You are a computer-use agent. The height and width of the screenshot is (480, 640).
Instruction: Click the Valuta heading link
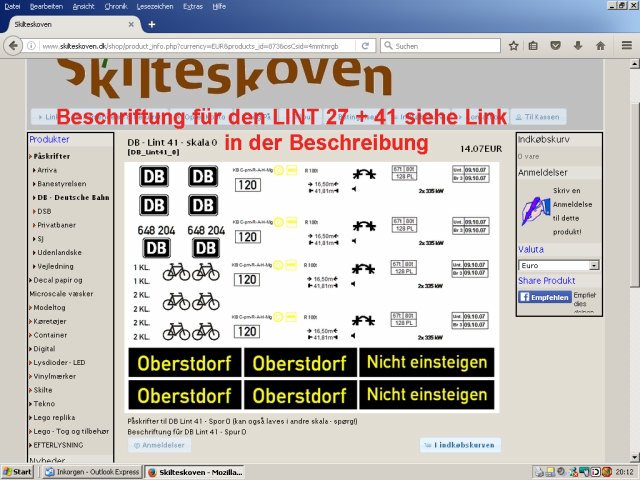(531, 249)
